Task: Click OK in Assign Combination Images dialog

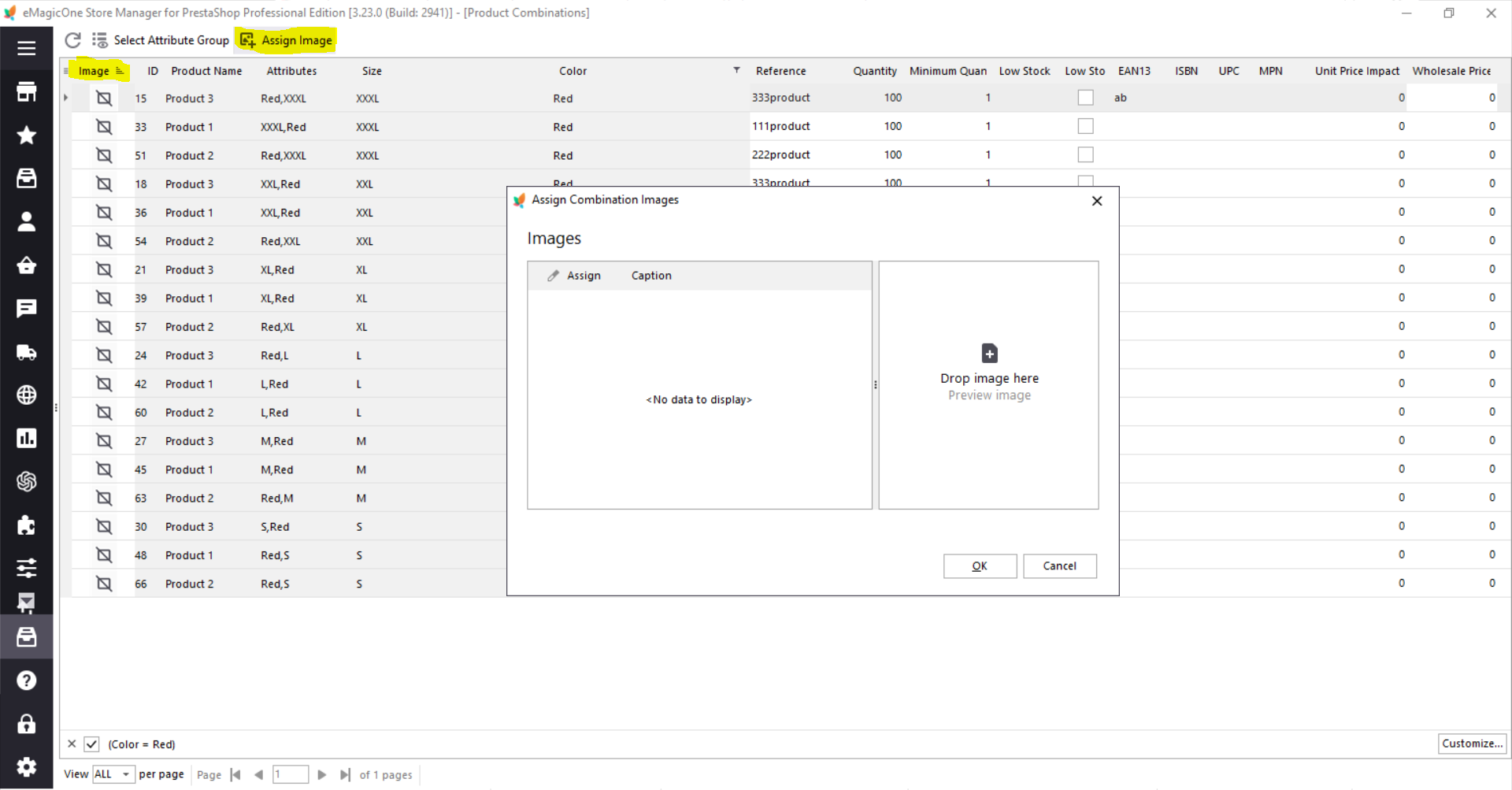Action: coord(980,566)
